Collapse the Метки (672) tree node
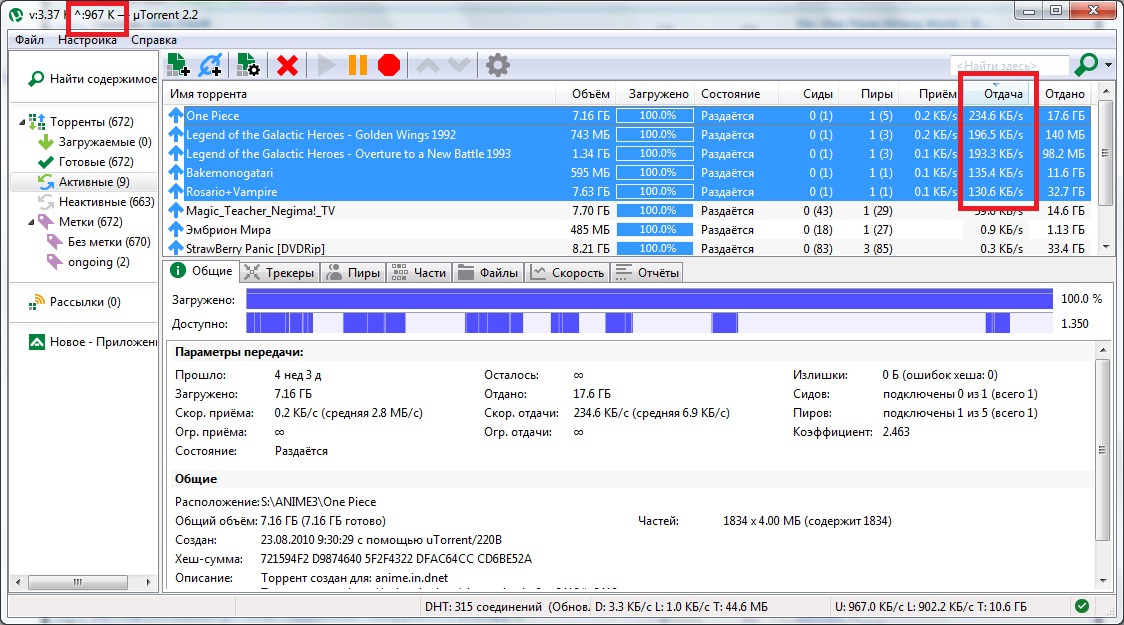 21,222
